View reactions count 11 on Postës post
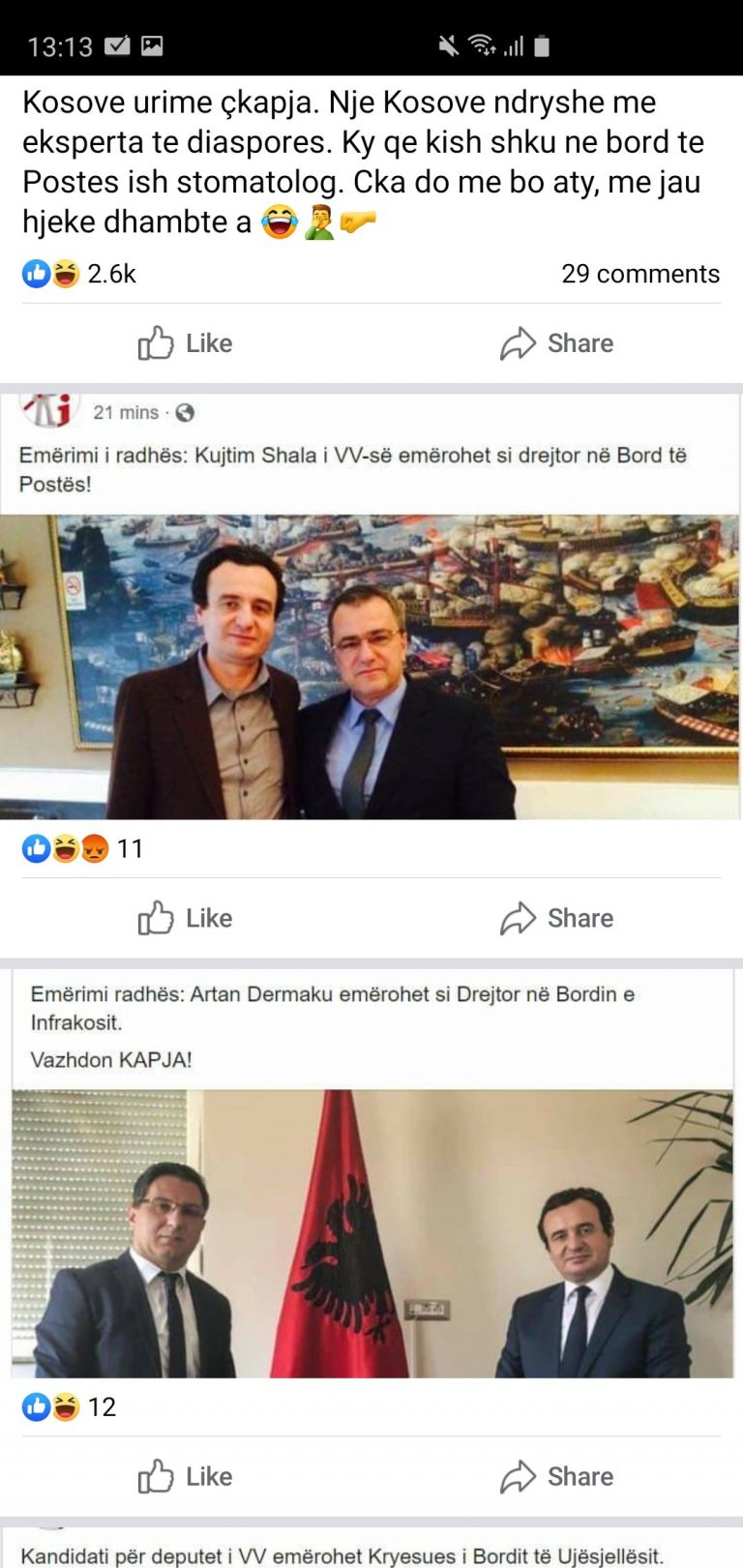This screenshot has height=1568, width=743. (x=83, y=849)
